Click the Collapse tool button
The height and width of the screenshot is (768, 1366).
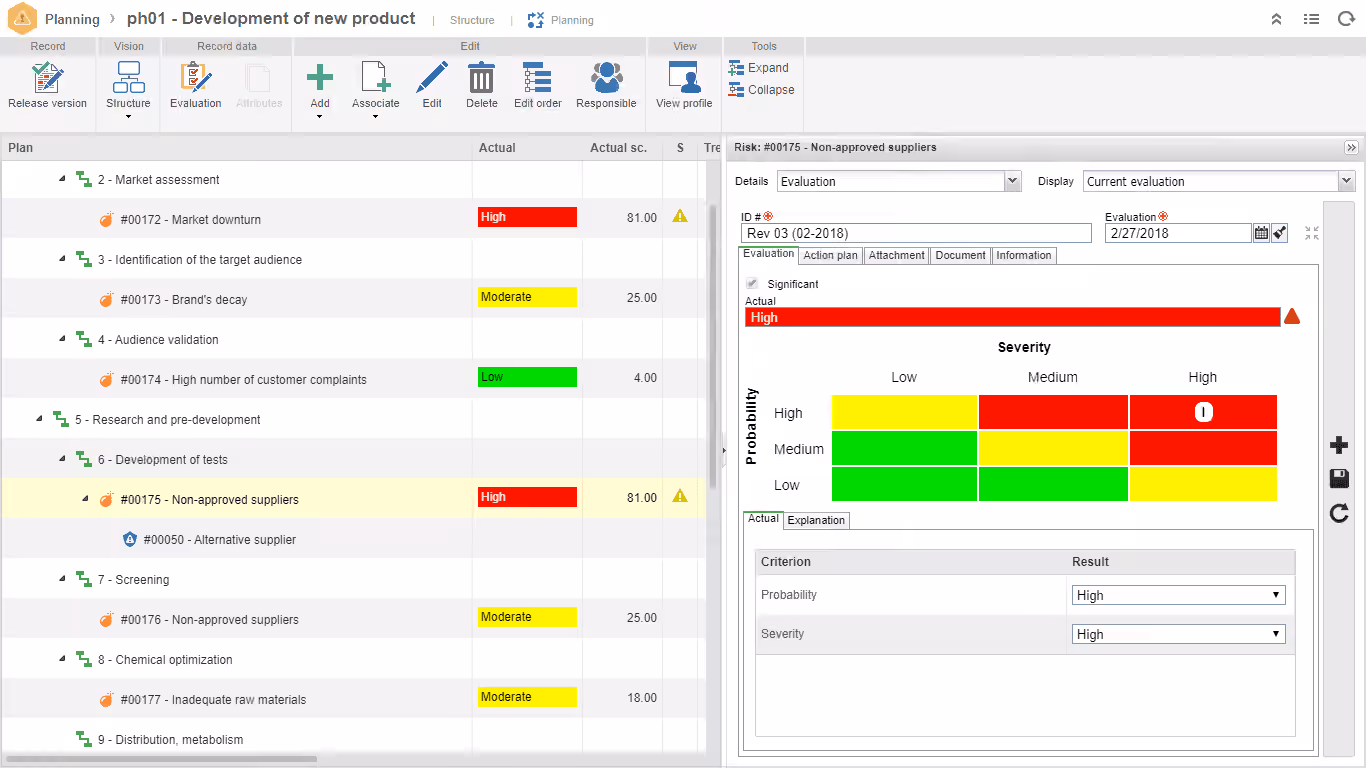[762, 90]
